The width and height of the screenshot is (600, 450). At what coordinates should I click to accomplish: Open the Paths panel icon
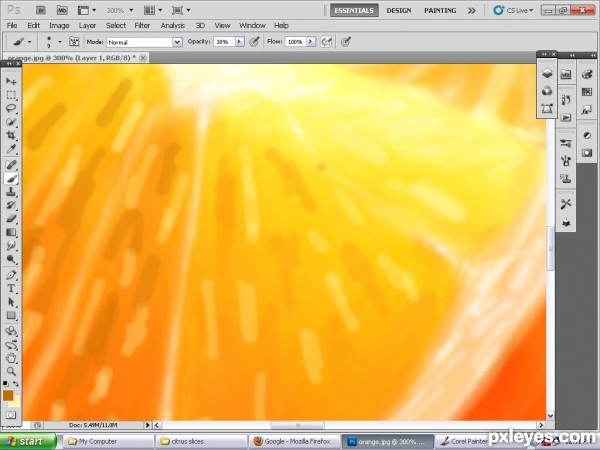pos(547,109)
